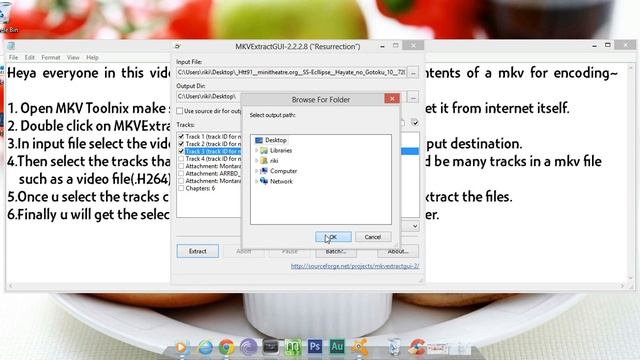Screen dimensions: 640x360
Task: Click the Computer icon in folder tree
Action: tap(264, 171)
